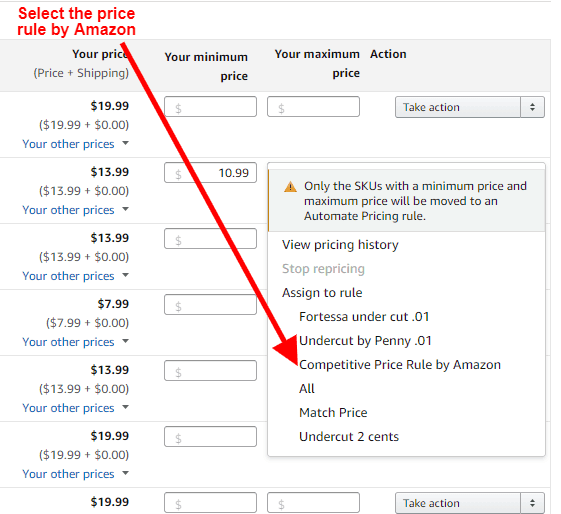This screenshot has width=561, height=514.
Task: Click the Assign to rule entry
Action: (x=322, y=293)
